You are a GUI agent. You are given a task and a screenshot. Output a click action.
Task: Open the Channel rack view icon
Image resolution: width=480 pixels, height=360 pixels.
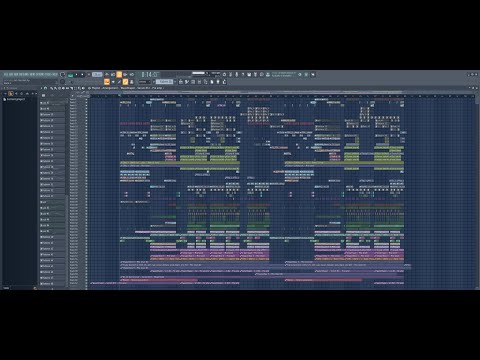click(x=193, y=82)
